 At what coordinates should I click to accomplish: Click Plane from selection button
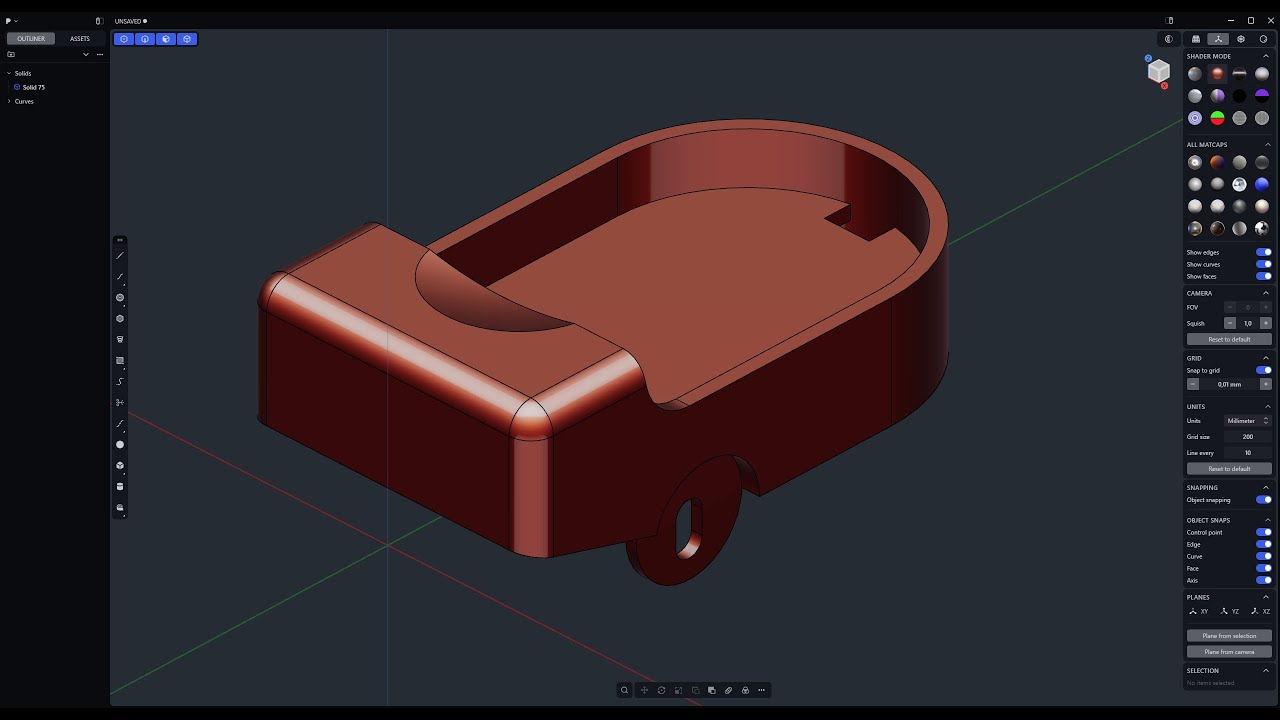1229,636
